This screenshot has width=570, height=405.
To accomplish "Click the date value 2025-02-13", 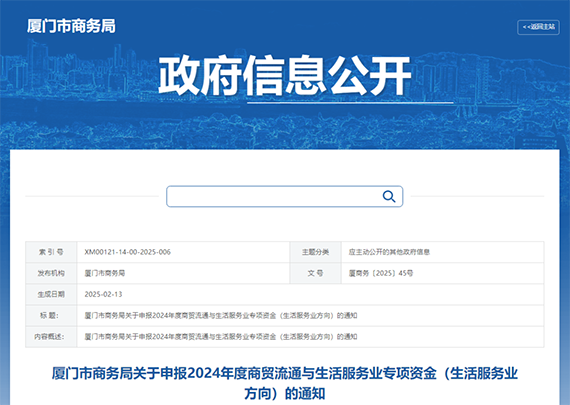I will pos(103,294).
